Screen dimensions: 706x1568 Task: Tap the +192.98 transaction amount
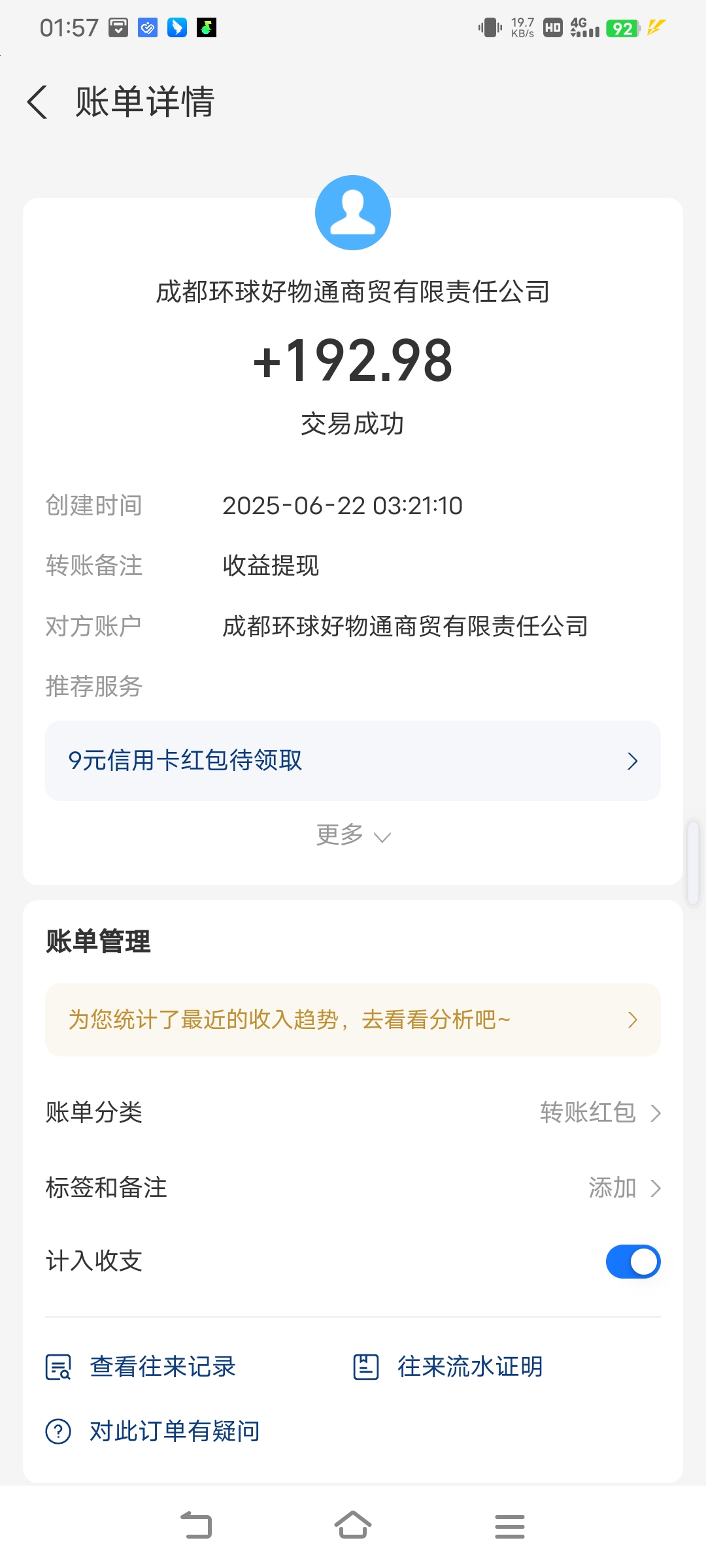coord(353,361)
